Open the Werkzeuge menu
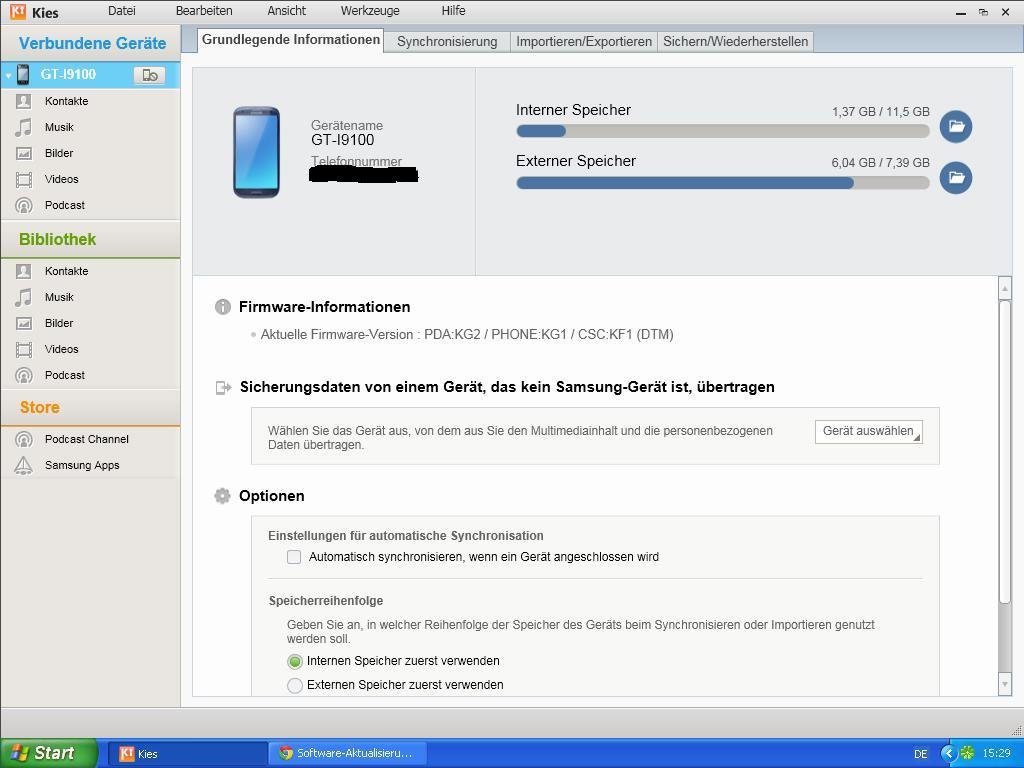The image size is (1024, 768). (370, 10)
